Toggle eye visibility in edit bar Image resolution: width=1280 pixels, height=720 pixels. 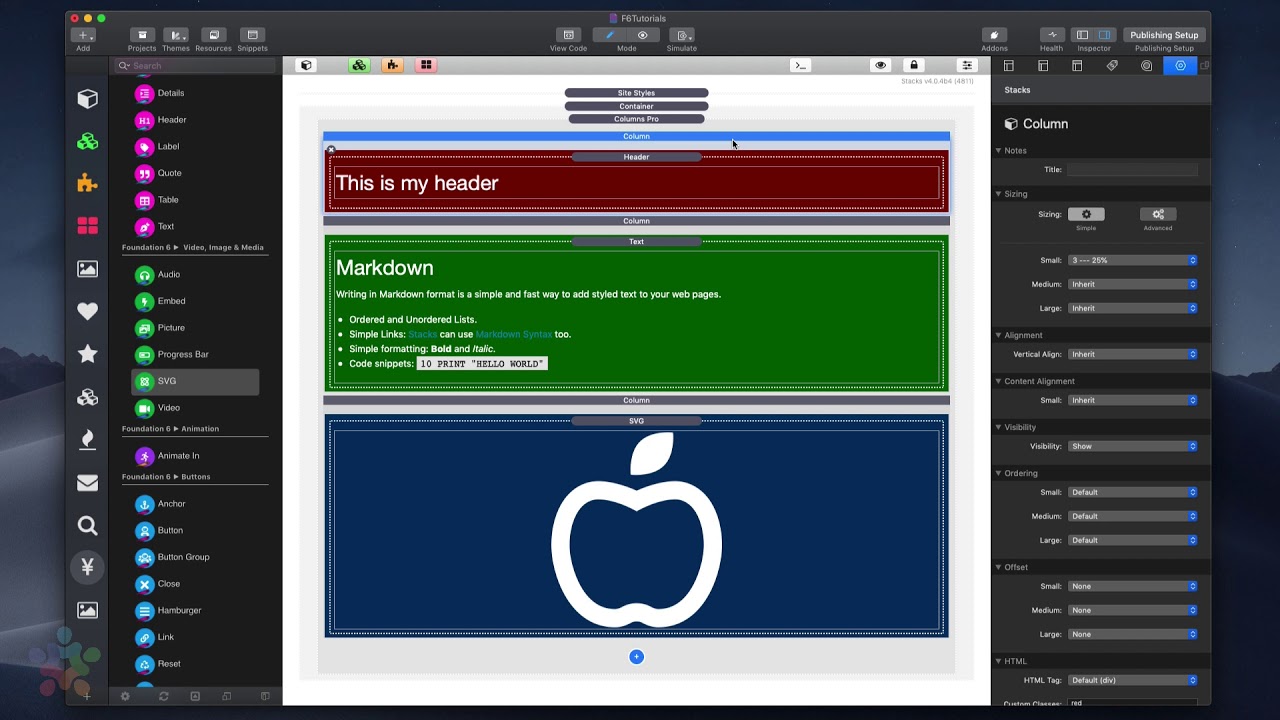click(x=880, y=65)
